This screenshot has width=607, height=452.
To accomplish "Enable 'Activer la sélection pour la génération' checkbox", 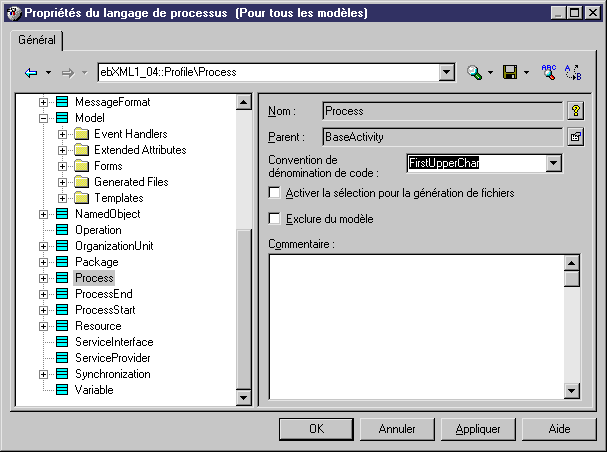I will pos(275,193).
